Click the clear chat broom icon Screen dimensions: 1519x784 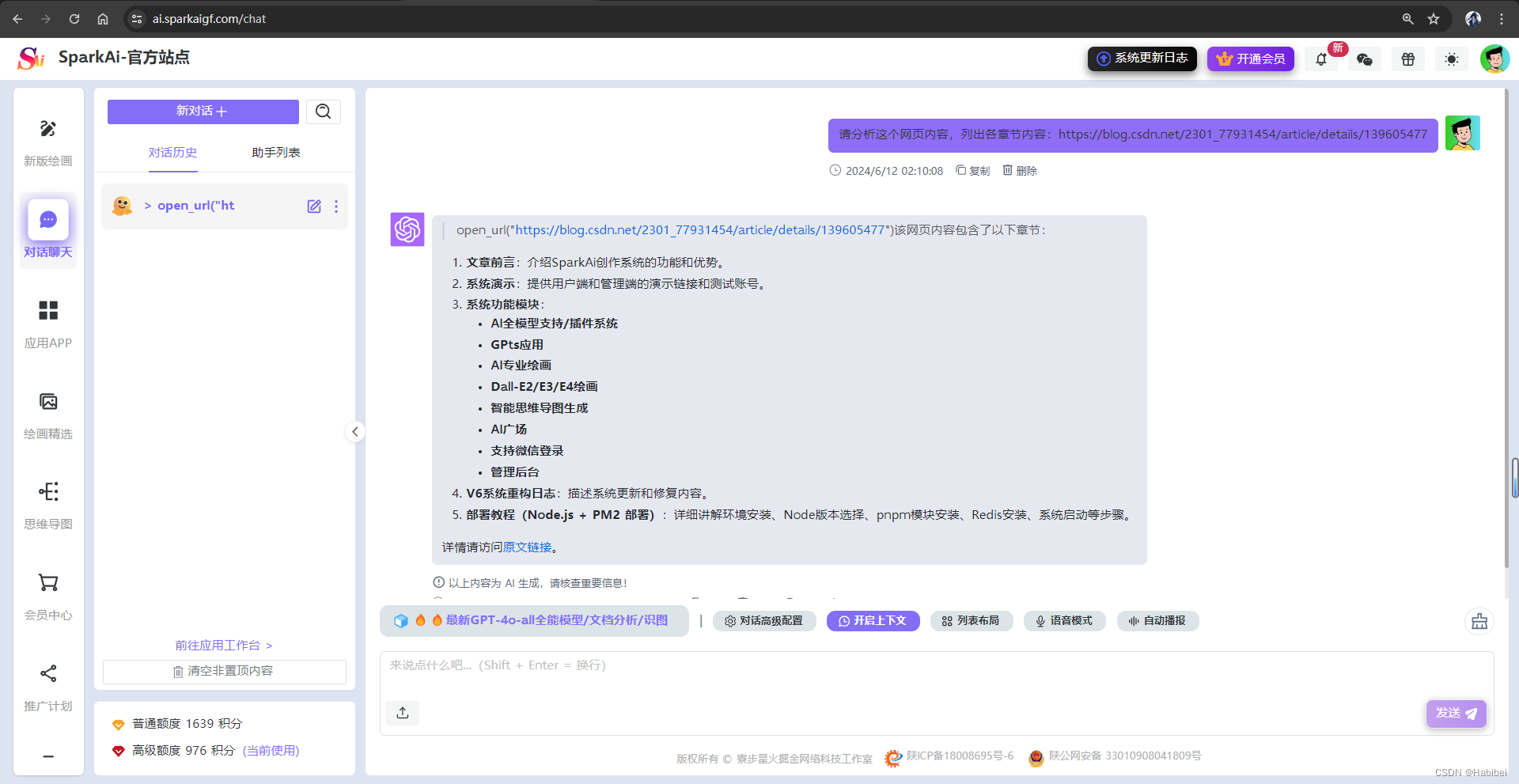click(x=1479, y=622)
